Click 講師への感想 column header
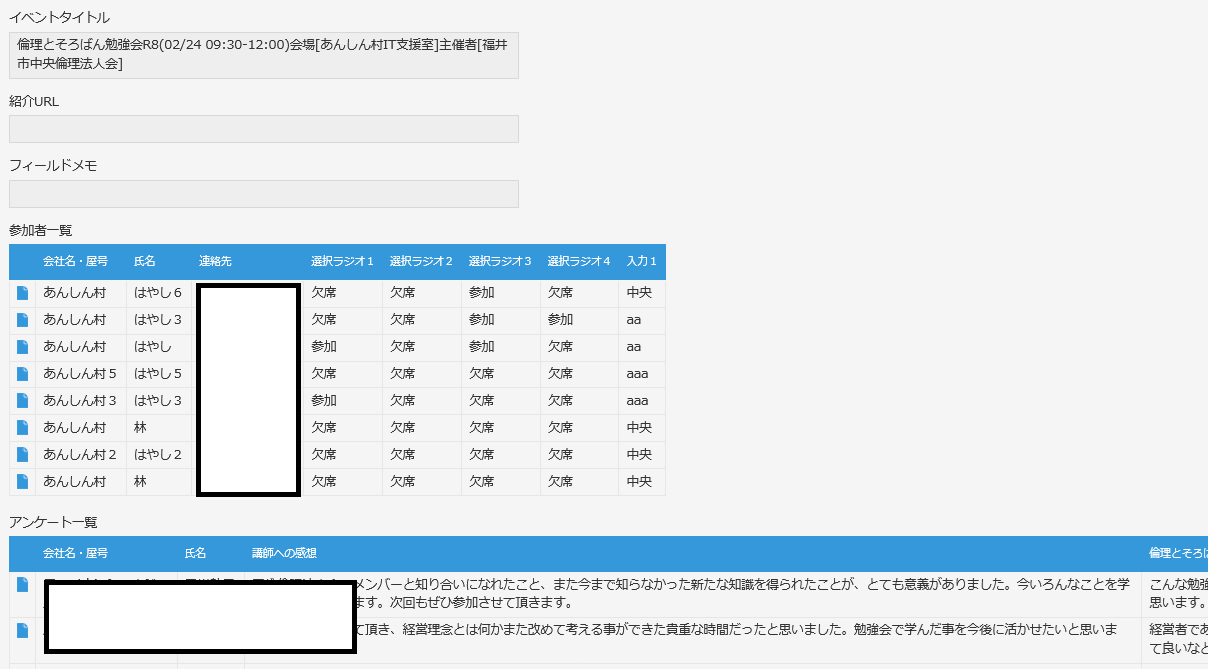This screenshot has height=669, width=1208. point(285,553)
